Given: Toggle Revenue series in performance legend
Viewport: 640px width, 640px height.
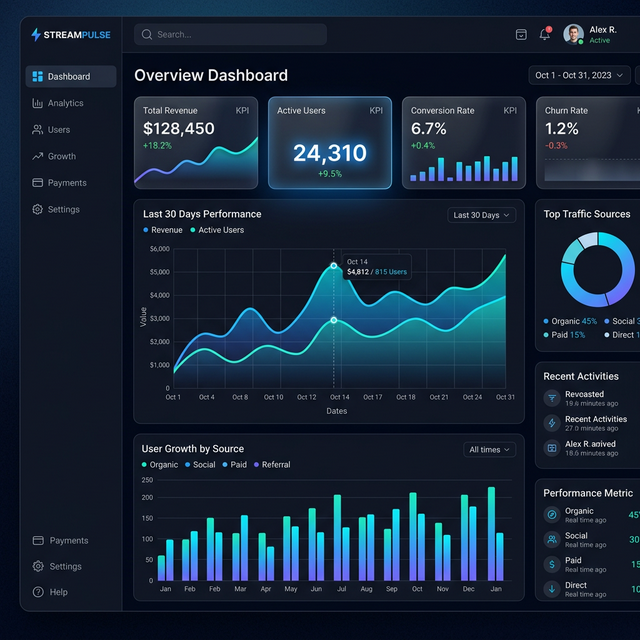Looking at the screenshot, I should tap(163, 230).
